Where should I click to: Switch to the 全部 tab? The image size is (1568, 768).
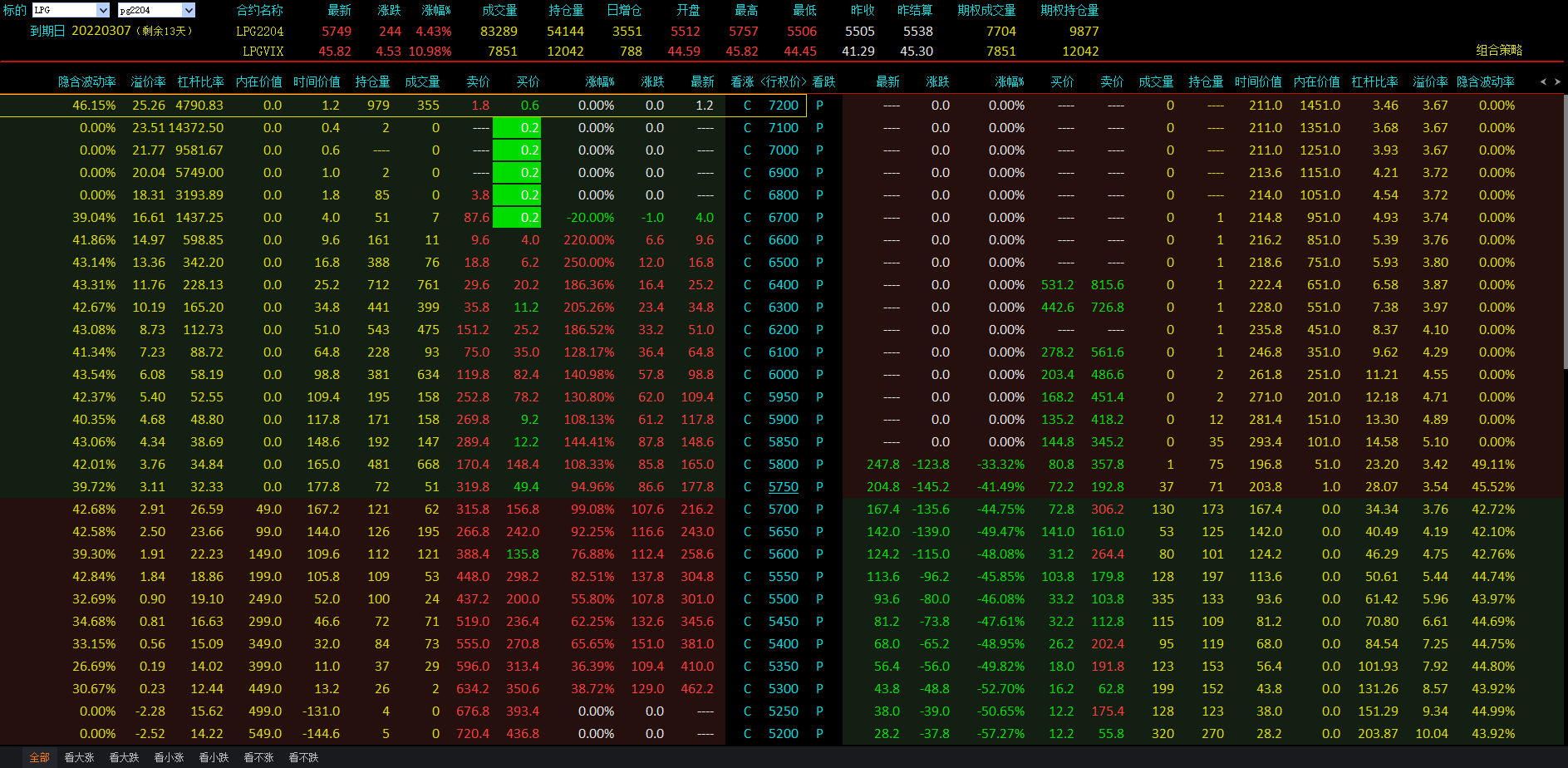(40, 757)
